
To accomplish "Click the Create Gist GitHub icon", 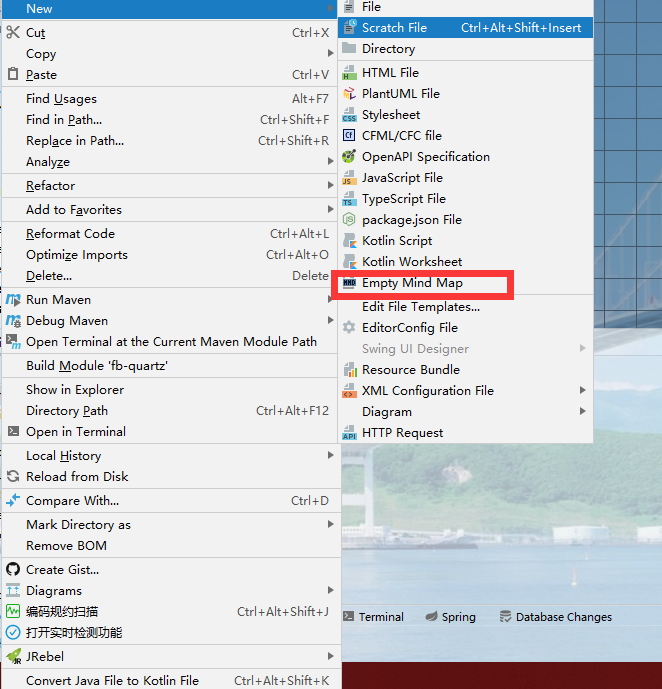I will point(13,570).
